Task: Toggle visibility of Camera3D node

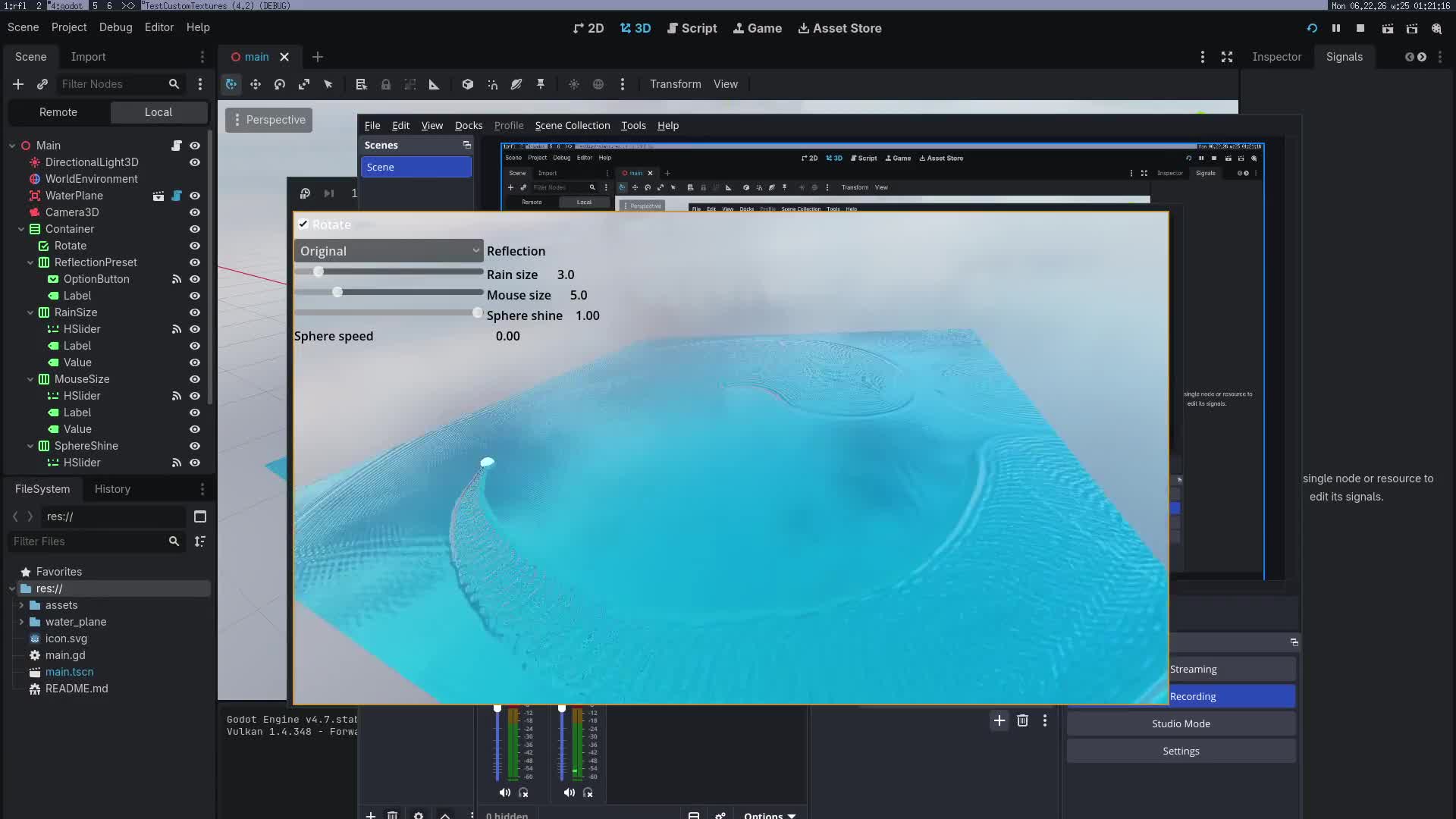Action: click(195, 212)
